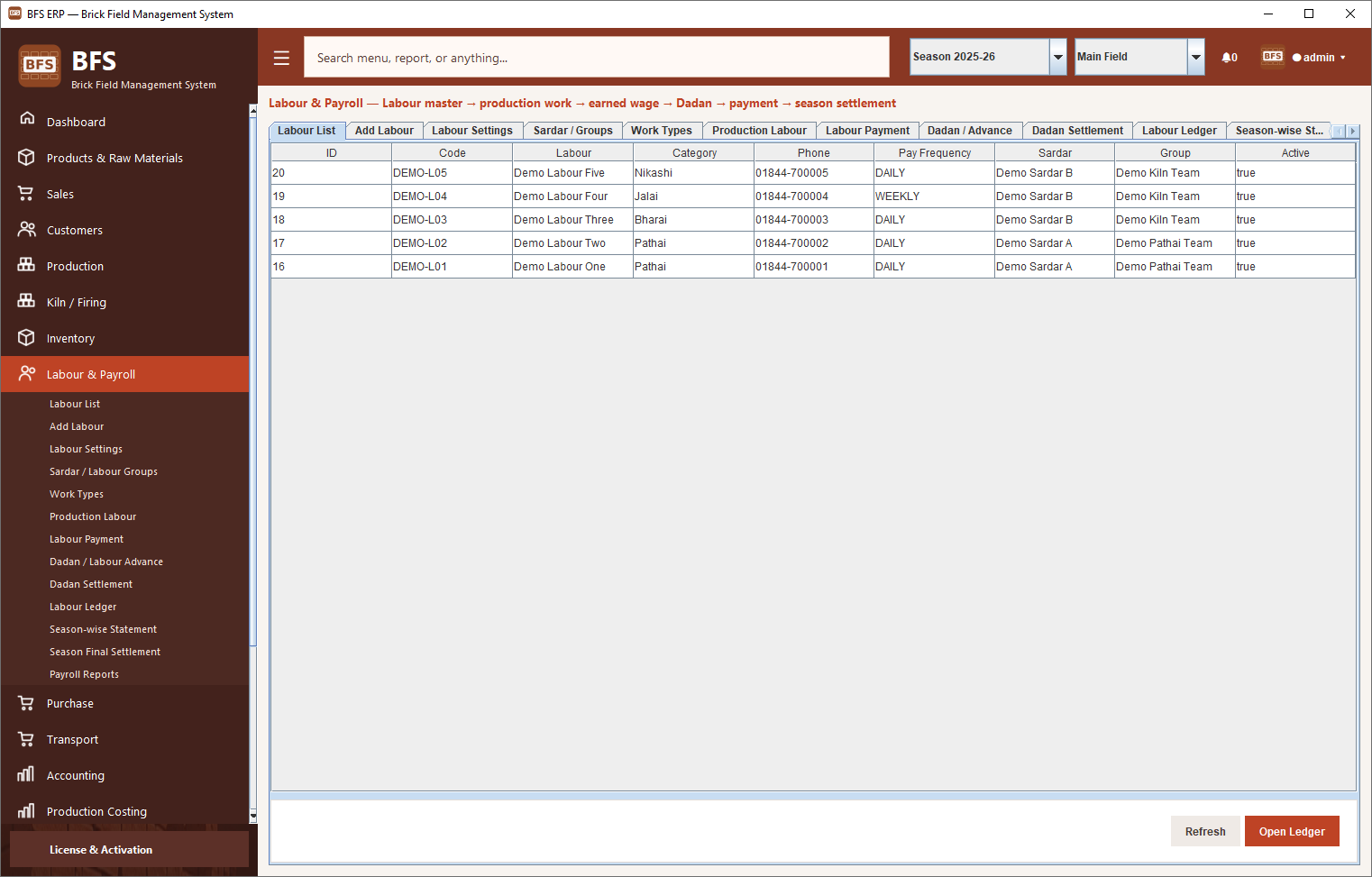
Task: Open Main Field dropdown
Action: pyautogui.click(x=1139, y=57)
